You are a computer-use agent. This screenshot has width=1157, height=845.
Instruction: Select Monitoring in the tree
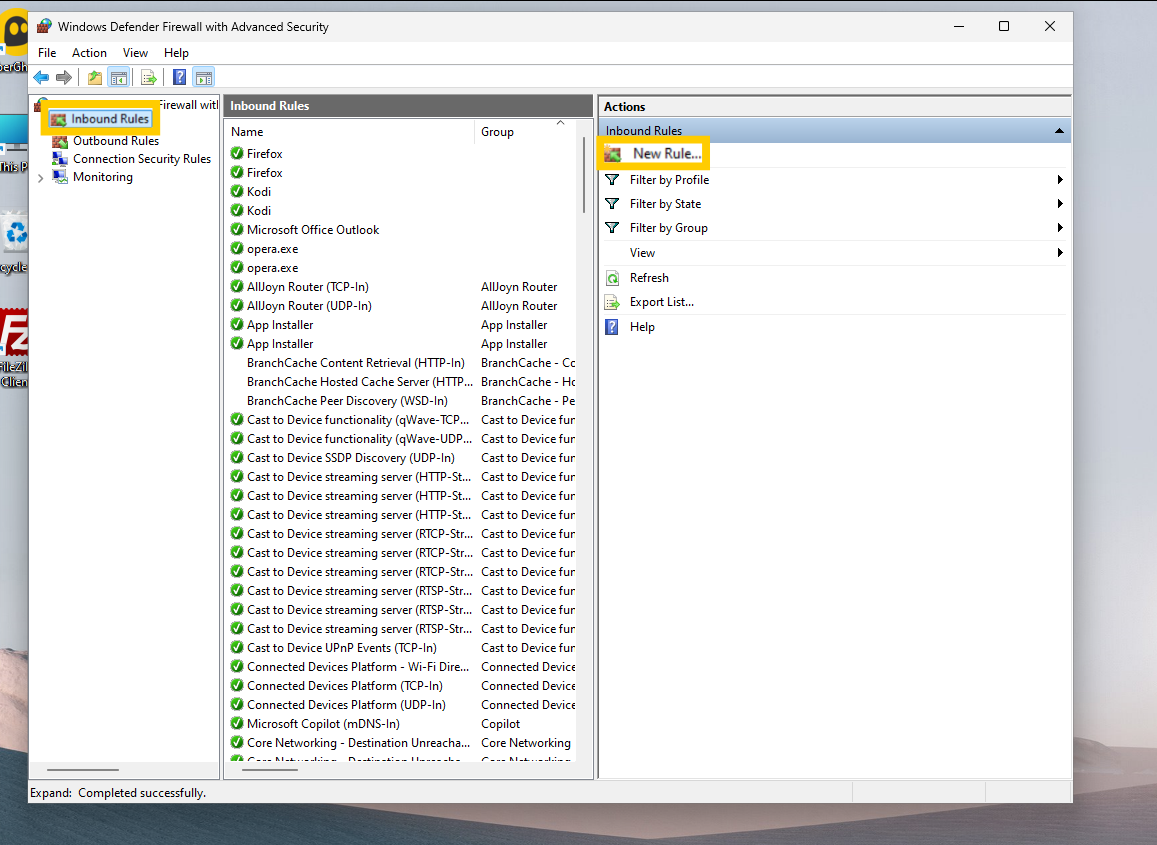click(x=103, y=177)
